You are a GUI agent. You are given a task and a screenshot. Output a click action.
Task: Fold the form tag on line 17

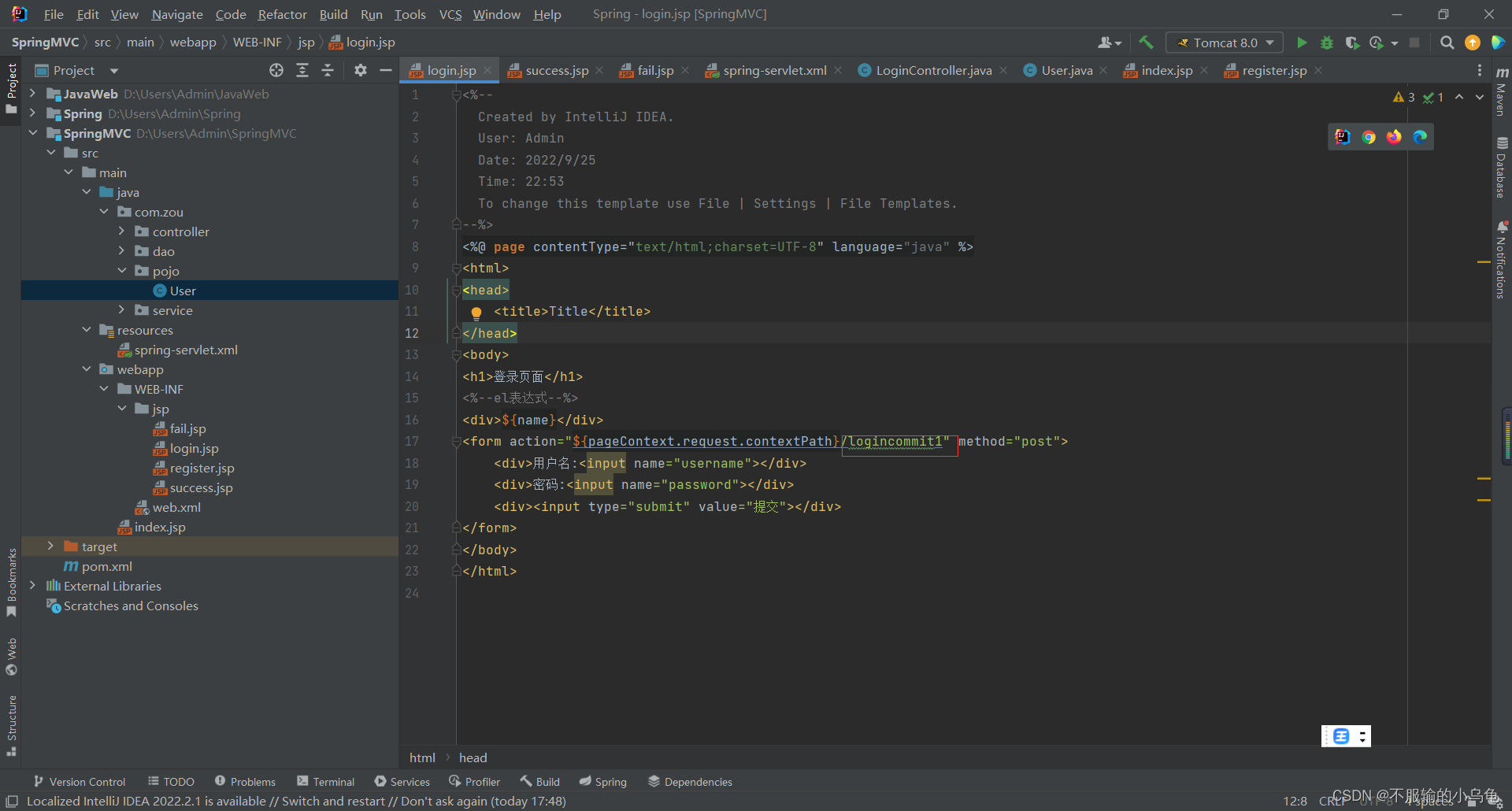pos(456,442)
